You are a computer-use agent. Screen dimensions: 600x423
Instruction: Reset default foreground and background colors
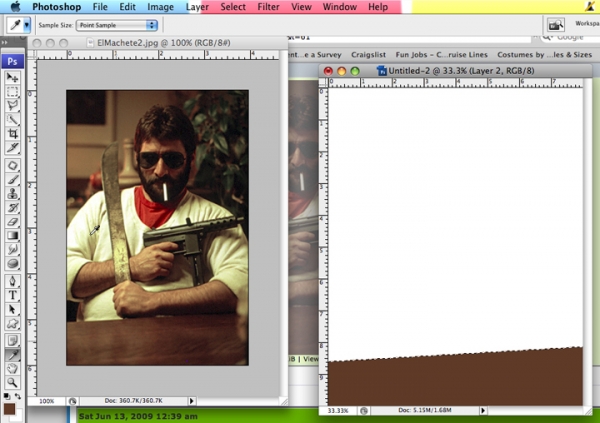pyautogui.click(x=7, y=396)
